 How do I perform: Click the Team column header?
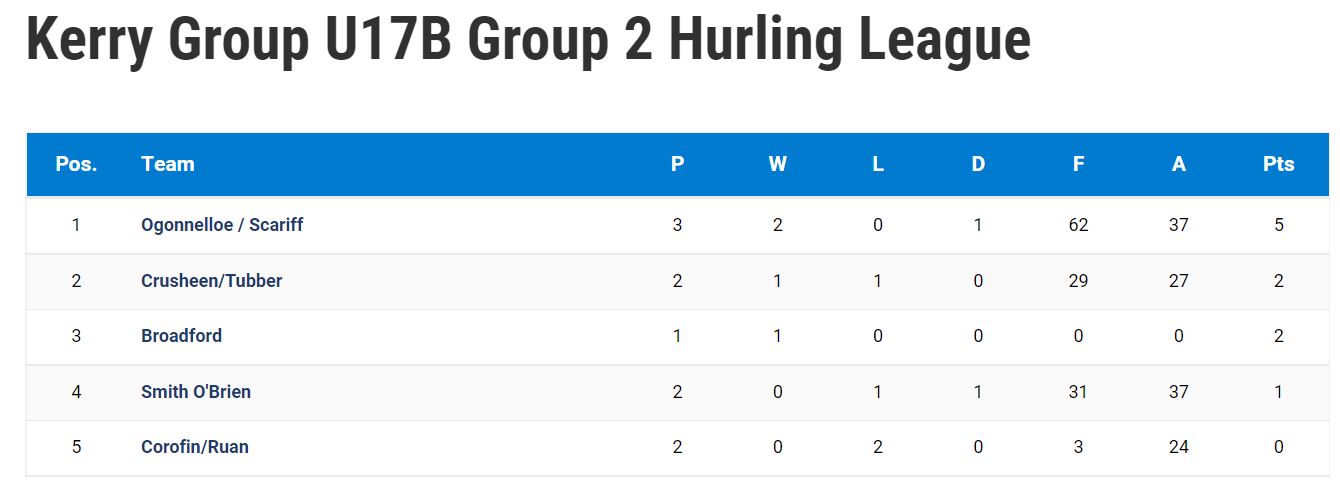168,164
